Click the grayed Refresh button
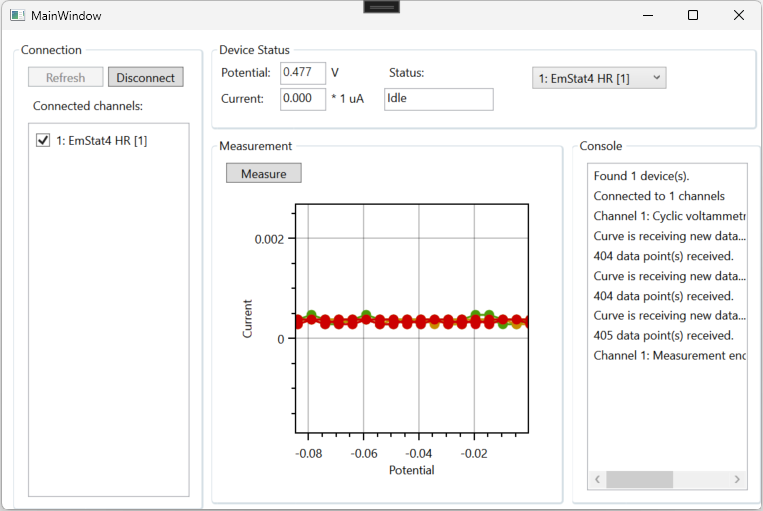Screen dimensions: 763x511 coord(65,77)
